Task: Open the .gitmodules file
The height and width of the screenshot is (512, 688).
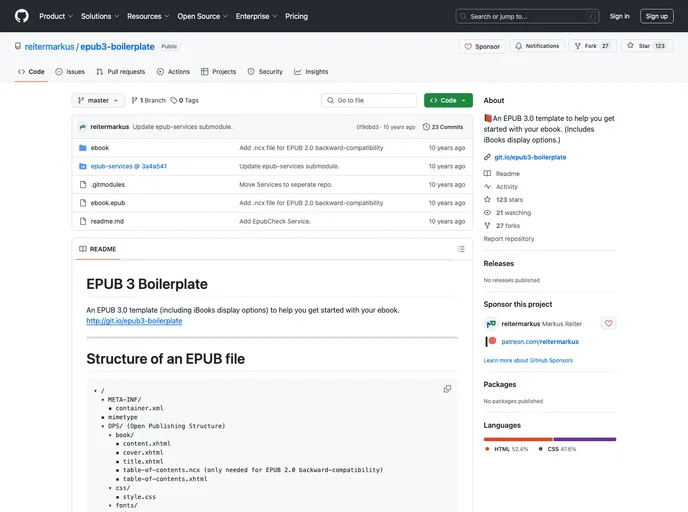Action: click(x=108, y=185)
